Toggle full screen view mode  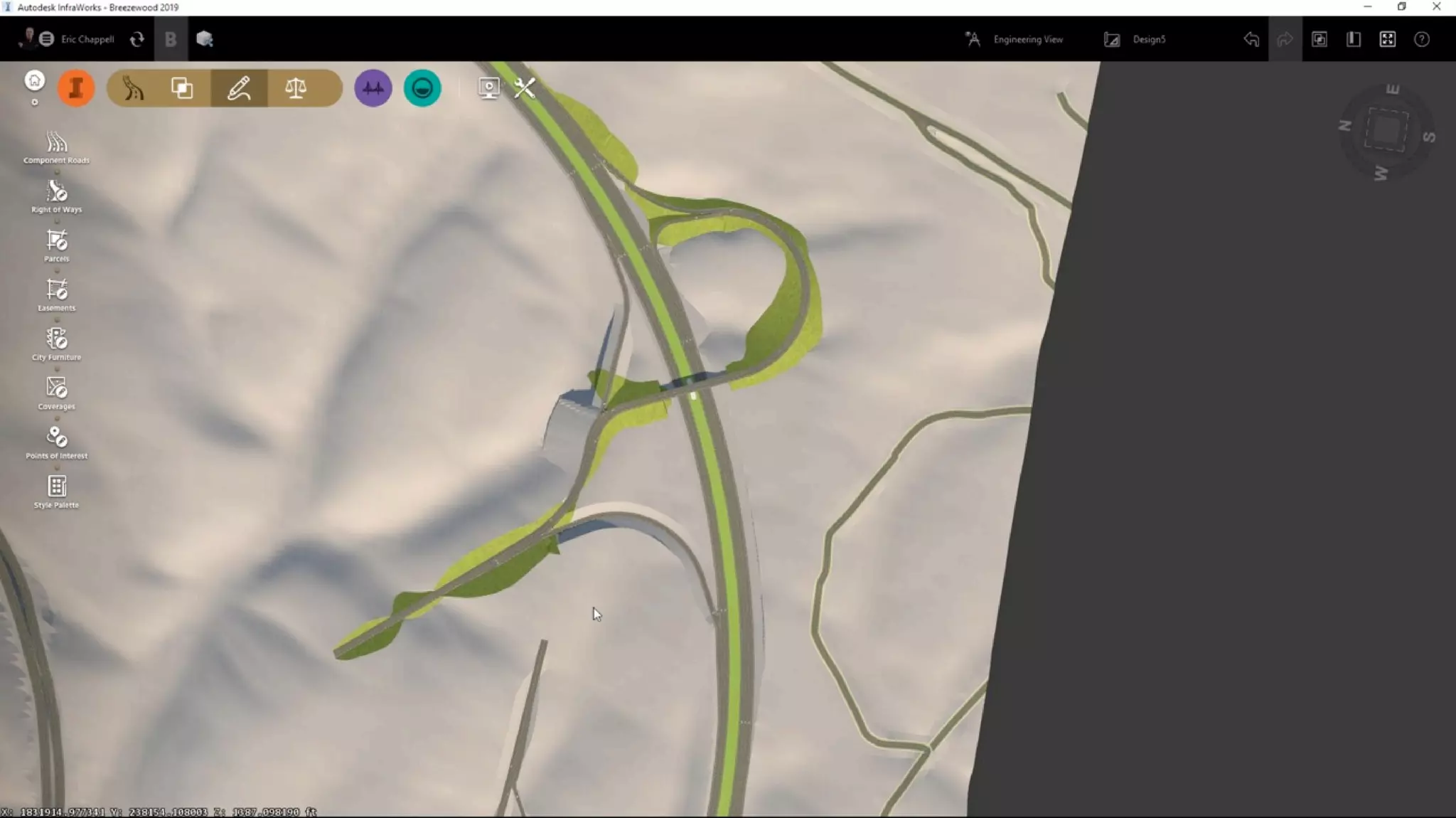tap(1387, 39)
